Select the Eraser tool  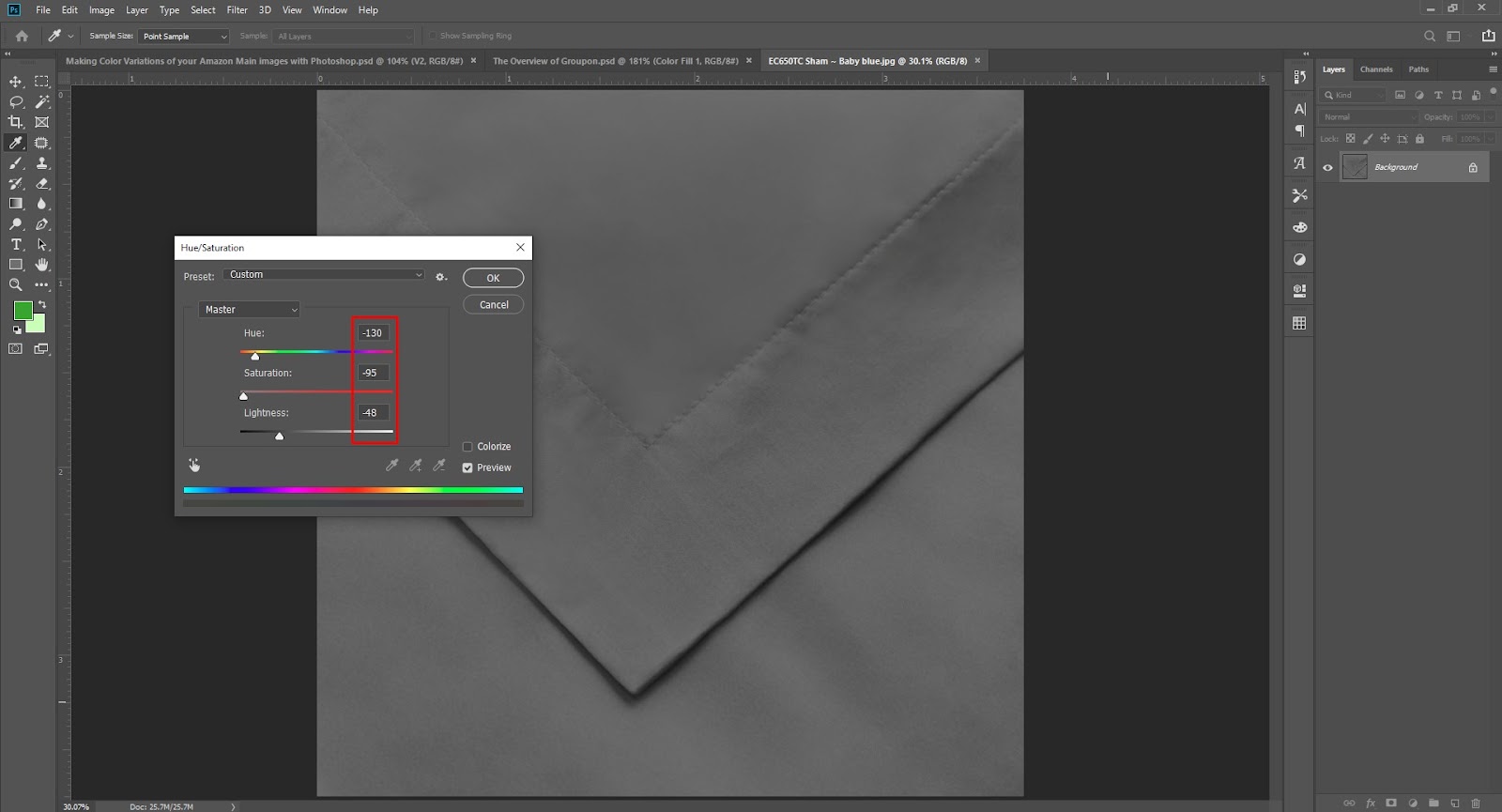tap(42, 184)
